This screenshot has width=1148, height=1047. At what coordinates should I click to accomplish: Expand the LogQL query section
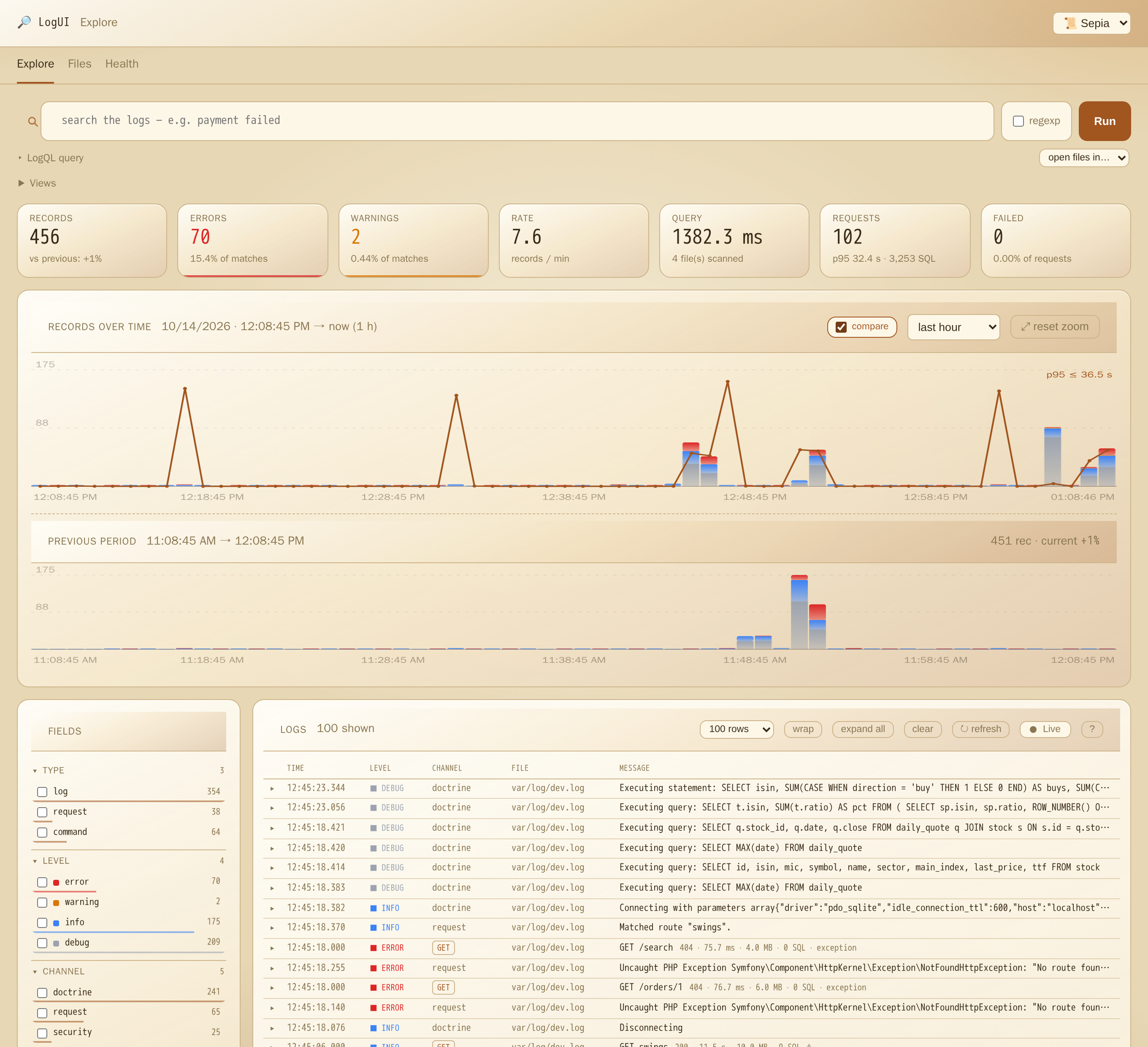coord(51,158)
